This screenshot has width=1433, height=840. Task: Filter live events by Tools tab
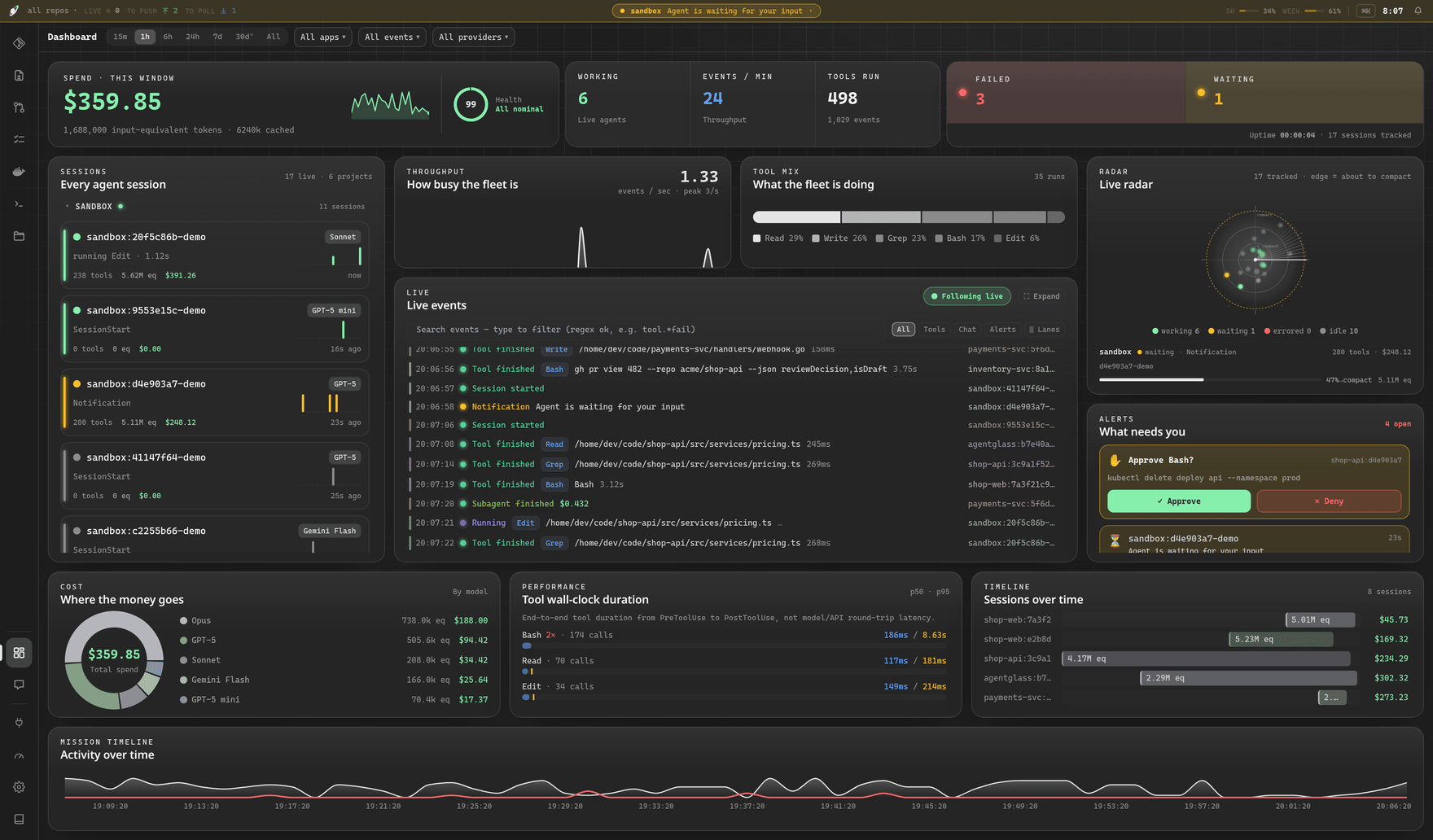934,330
